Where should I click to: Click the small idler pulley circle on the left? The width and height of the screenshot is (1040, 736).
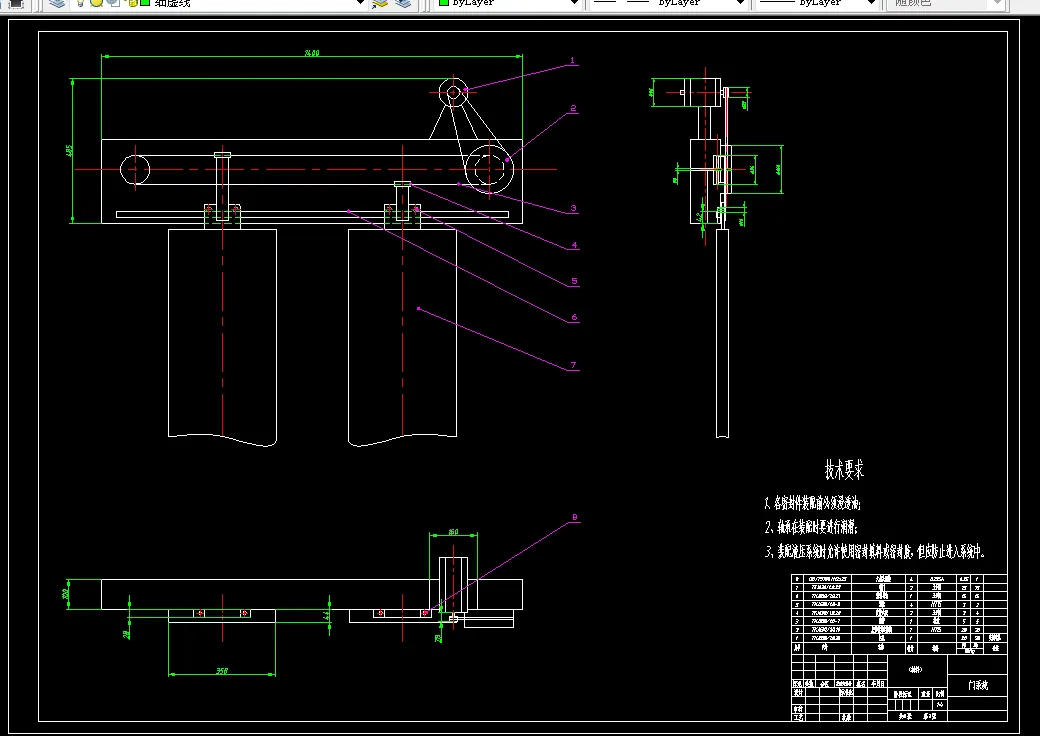tap(135, 169)
